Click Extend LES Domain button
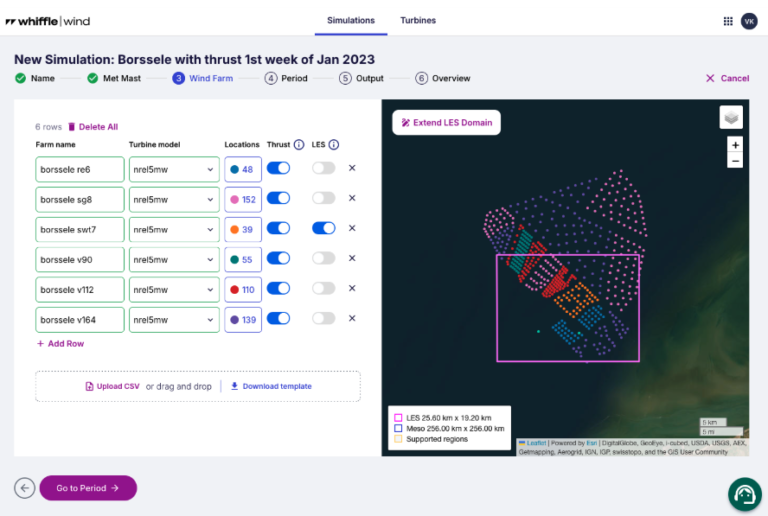Image resolution: width=768 pixels, height=516 pixels. coord(446,123)
